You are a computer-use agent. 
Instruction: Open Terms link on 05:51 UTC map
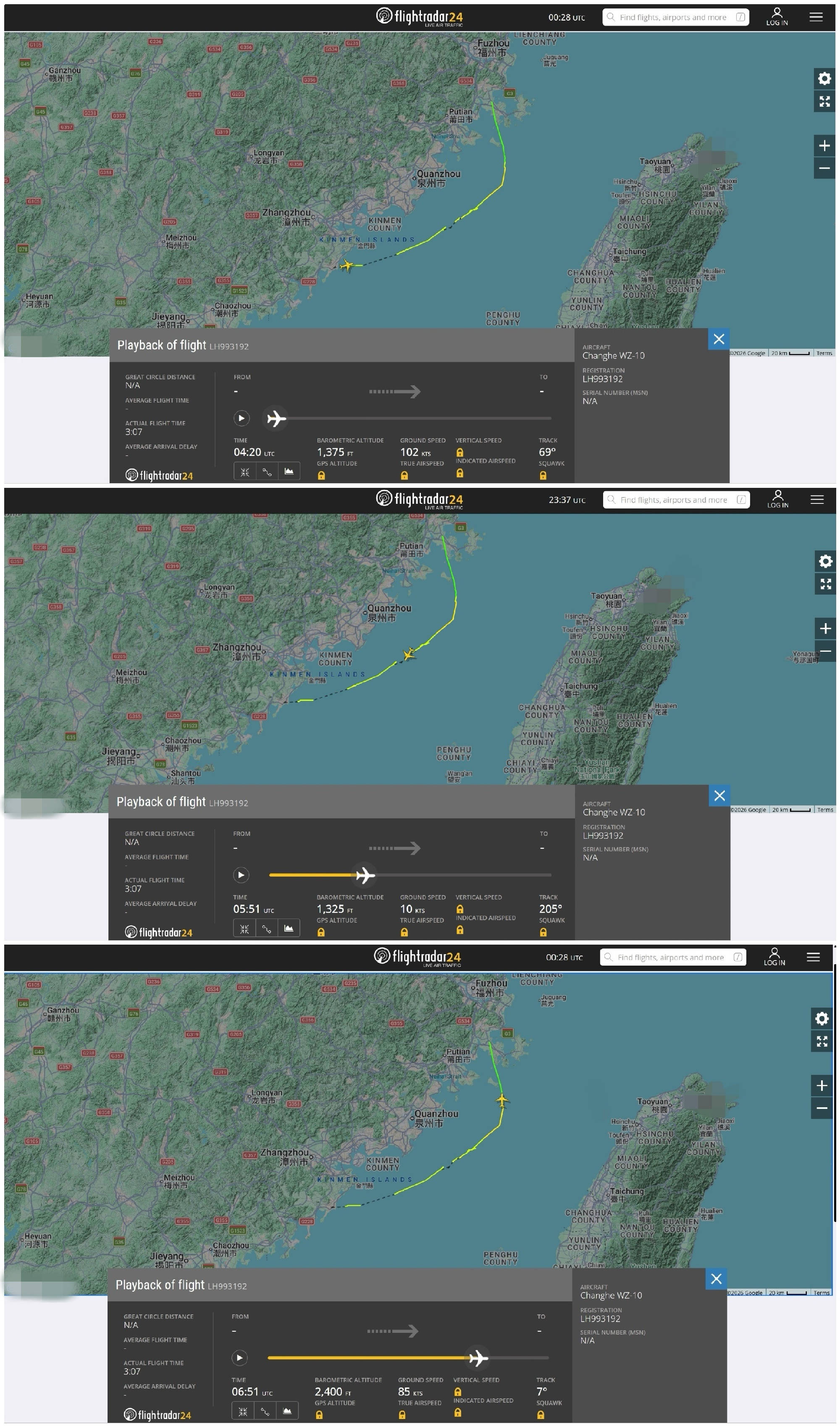pyautogui.click(x=825, y=810)
